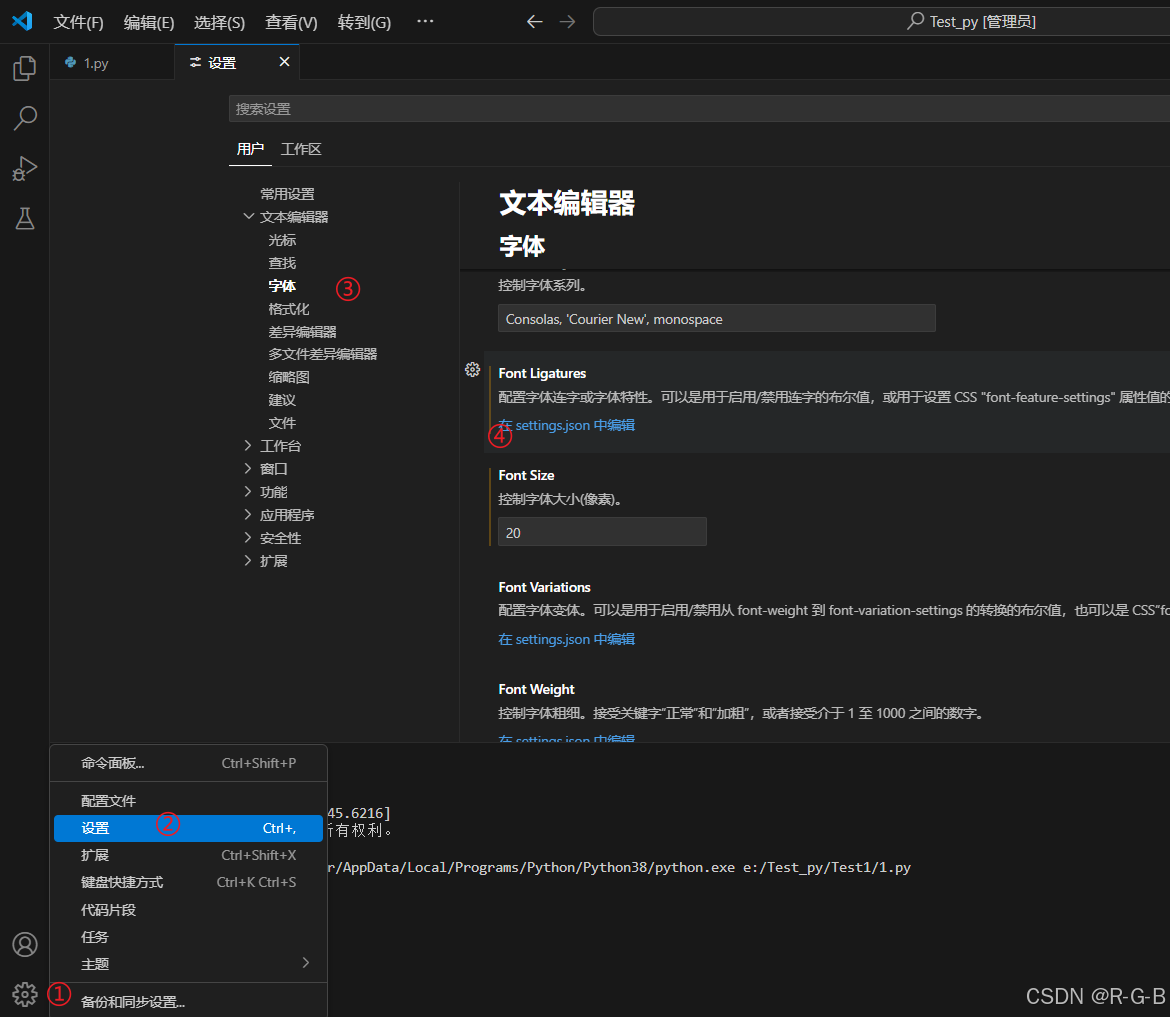Open the Search view in activity bar
The height and width of the screenshot is (1017, 1170).
pyautogui.click(x=25, y=118)
